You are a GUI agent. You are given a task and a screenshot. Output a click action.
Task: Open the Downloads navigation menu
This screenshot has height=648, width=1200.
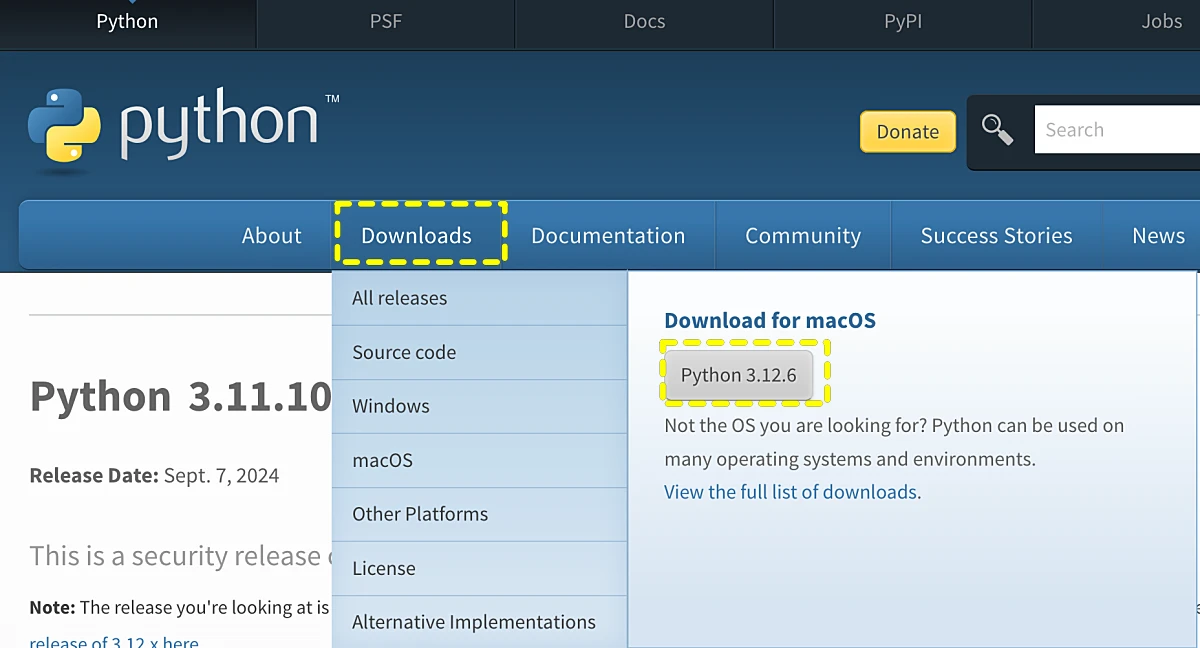coord(416,236)
